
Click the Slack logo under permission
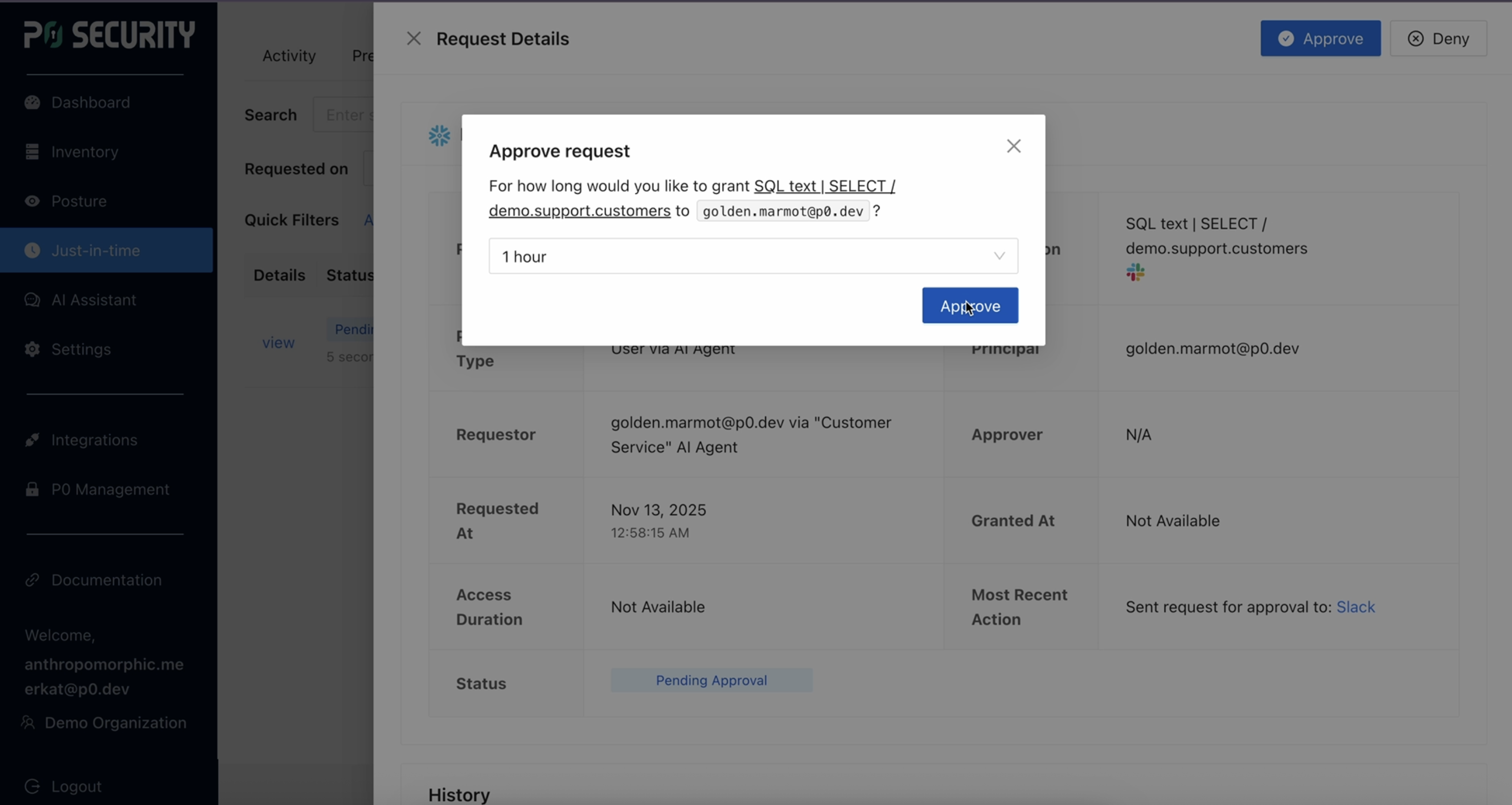(1135, 272)
